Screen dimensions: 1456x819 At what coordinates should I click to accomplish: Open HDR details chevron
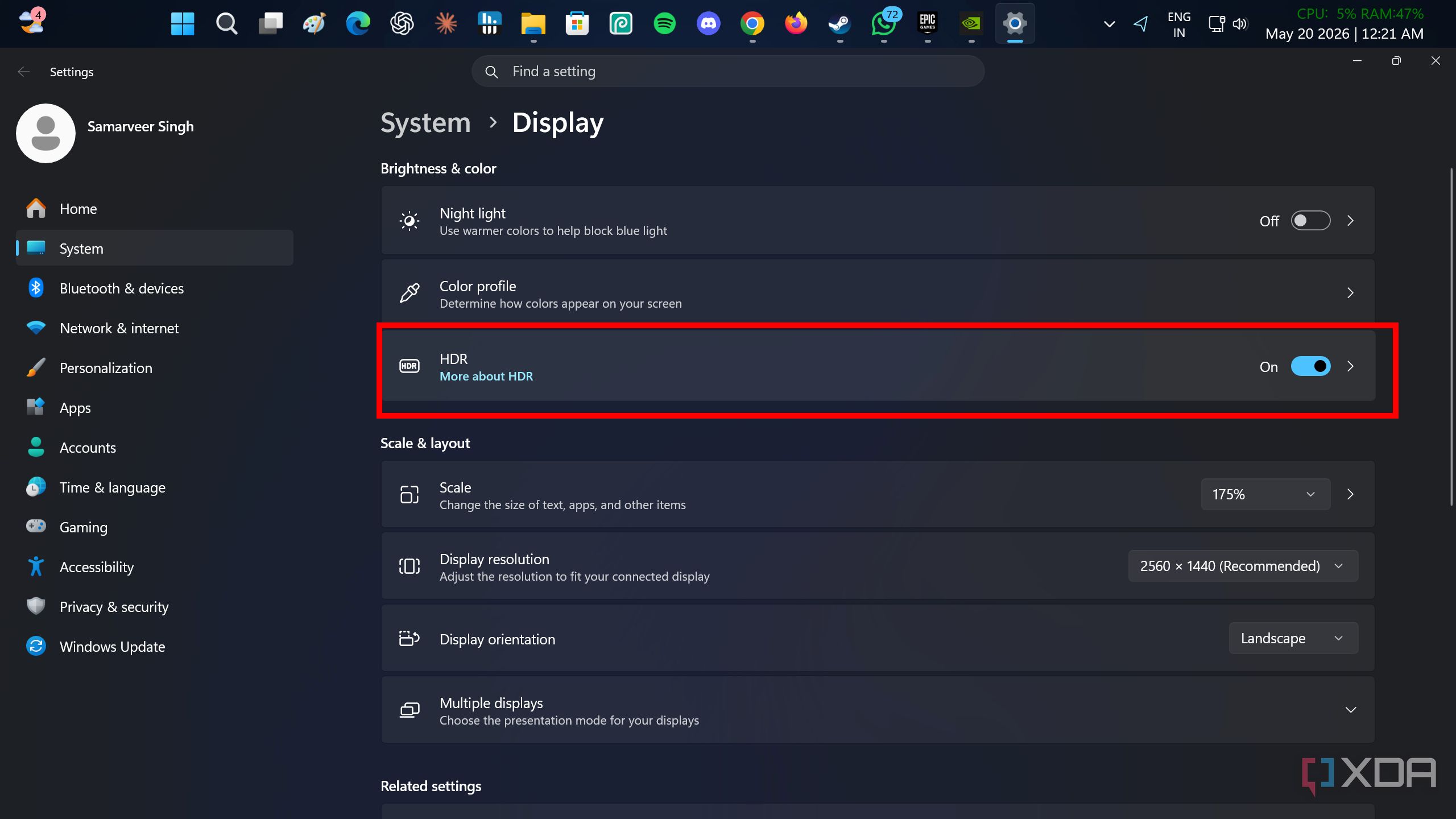click(x=1351, y=366)
